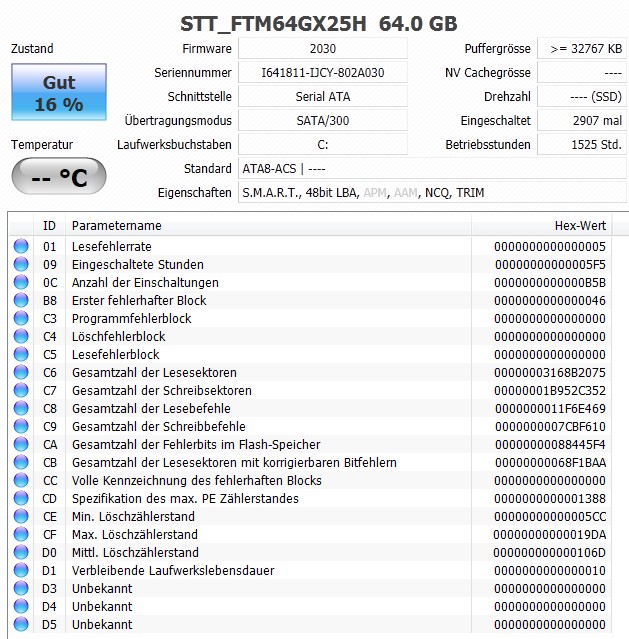Image resolution: width=629 pixels, height=639 pixels.
Task: Click hex value 00000000000019DA
Action: click(x=550, y=534)
